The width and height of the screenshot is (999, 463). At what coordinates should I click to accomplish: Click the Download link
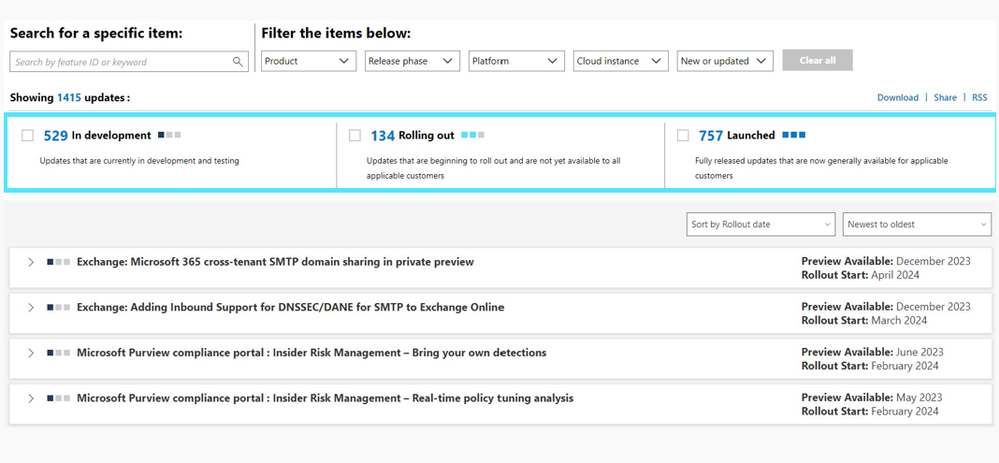coord(898,97)
